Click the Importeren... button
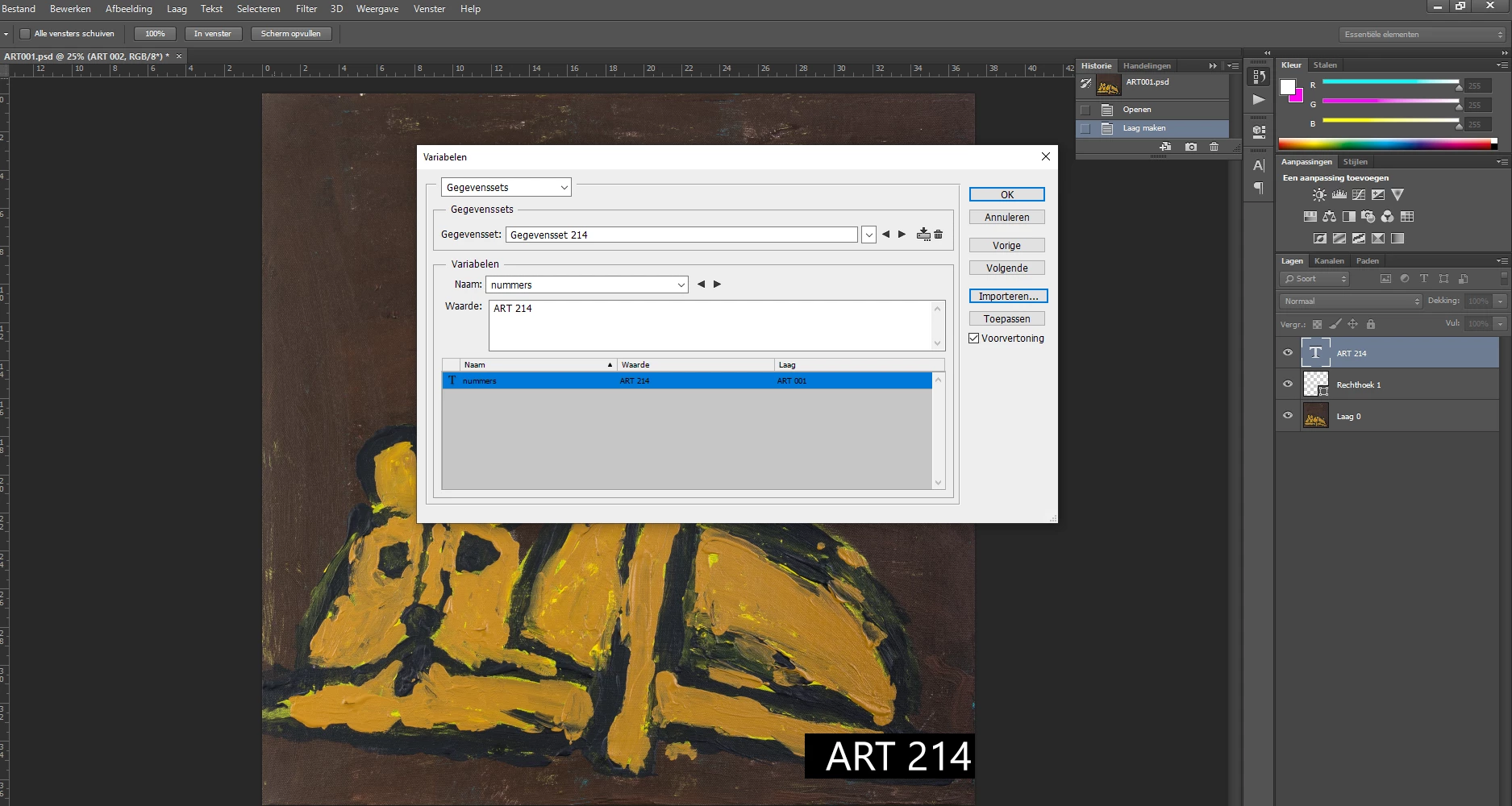This screenshot has height=806, width=1512. (x=1008, y=297)
